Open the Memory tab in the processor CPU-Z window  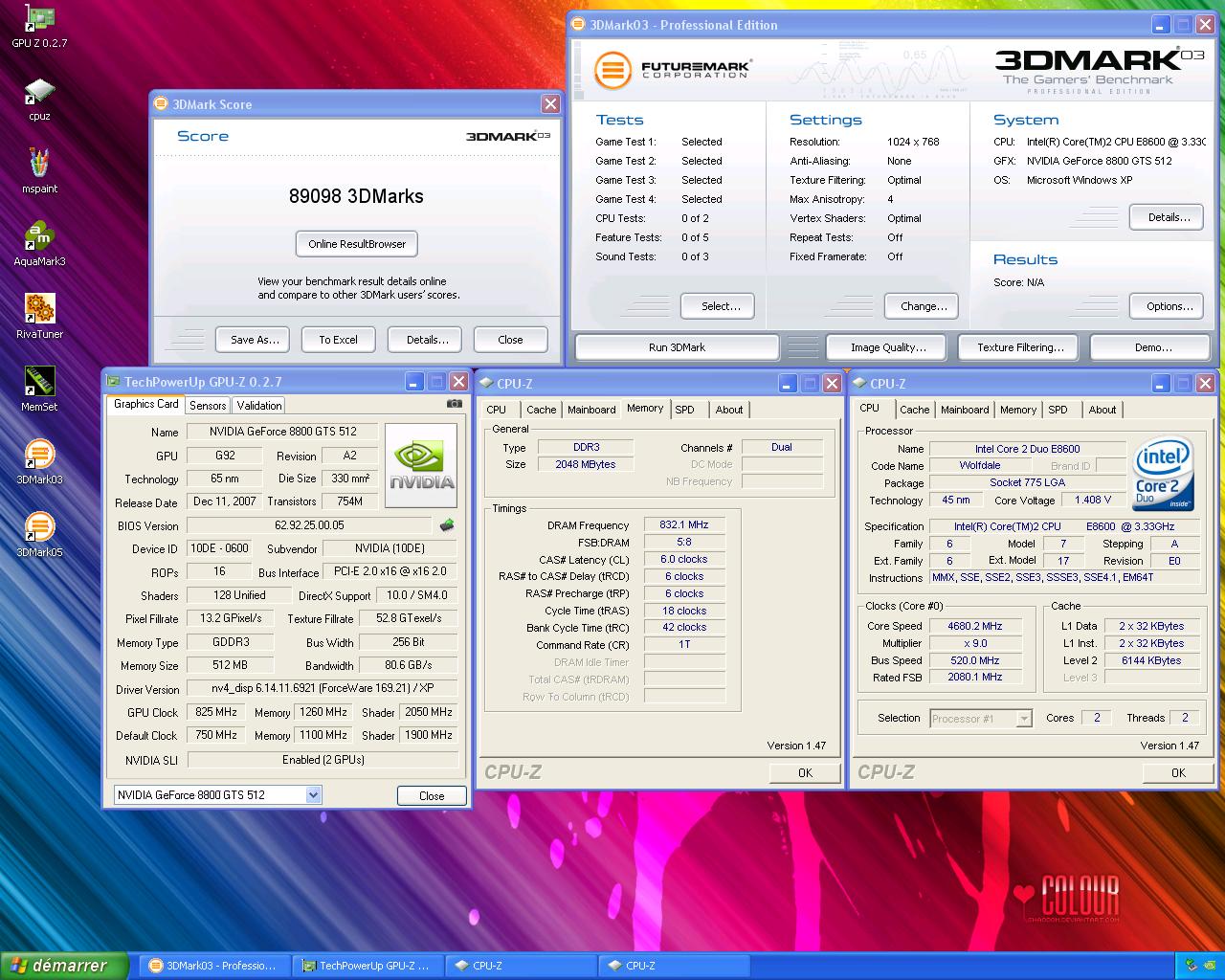coord(1018,410)
